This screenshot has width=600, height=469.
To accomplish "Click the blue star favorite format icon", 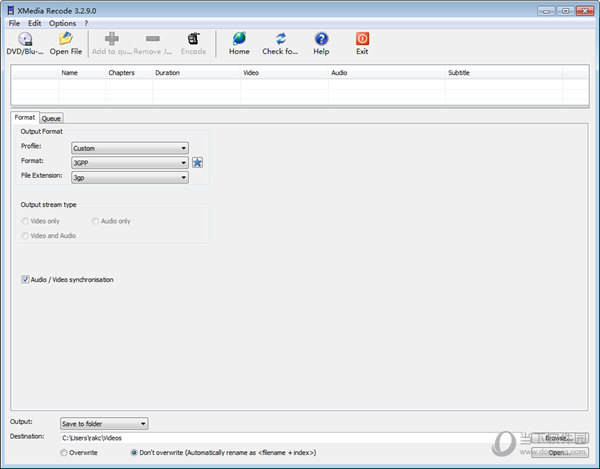I will (x=197, y=163).
